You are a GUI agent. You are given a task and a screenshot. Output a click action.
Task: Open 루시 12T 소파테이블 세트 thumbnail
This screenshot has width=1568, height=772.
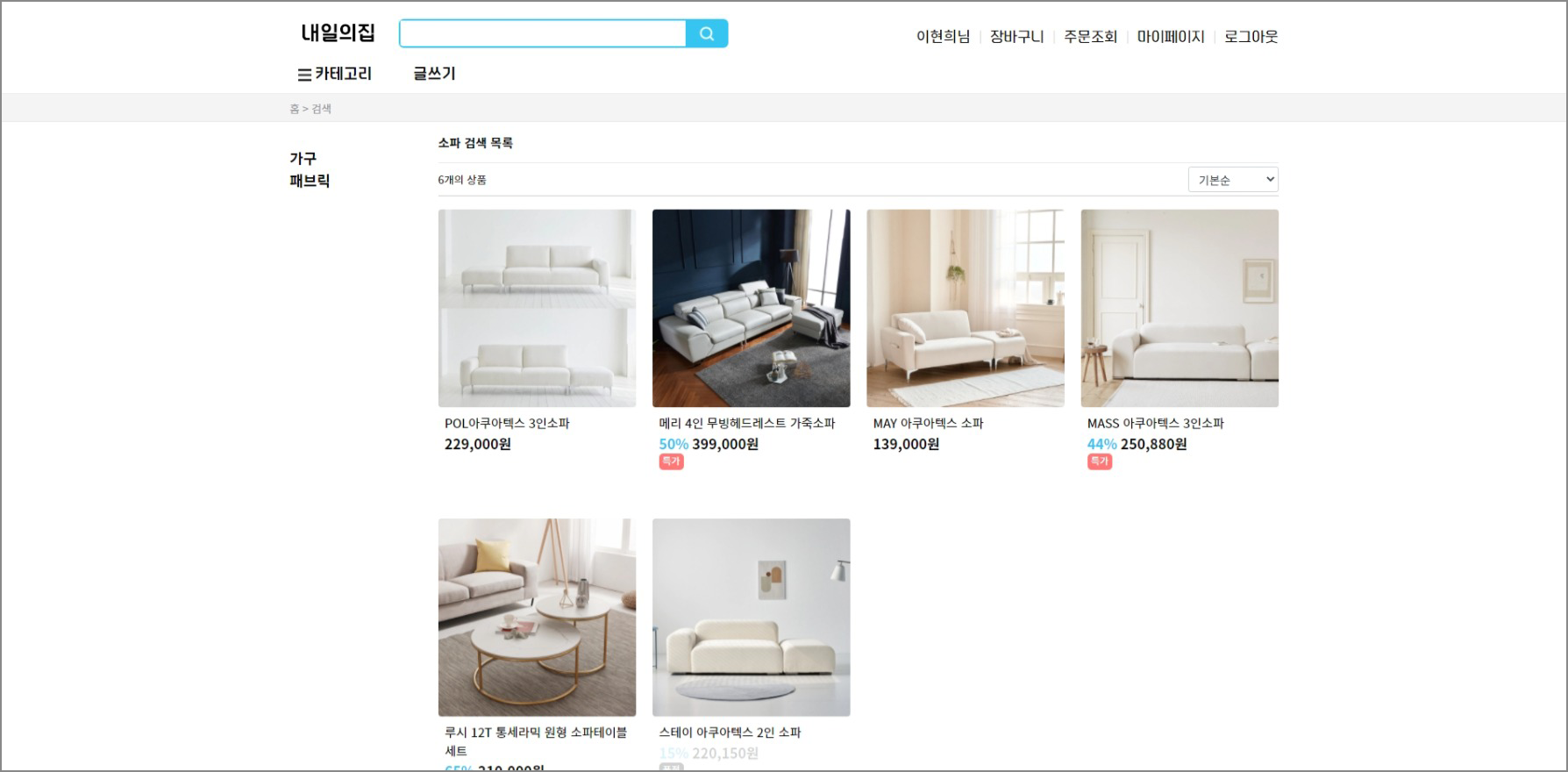point(537,618)
